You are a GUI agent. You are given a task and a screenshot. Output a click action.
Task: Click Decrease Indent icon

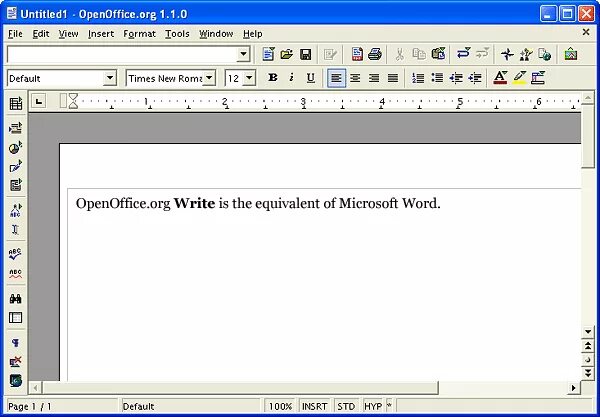[x=456, y=78]
